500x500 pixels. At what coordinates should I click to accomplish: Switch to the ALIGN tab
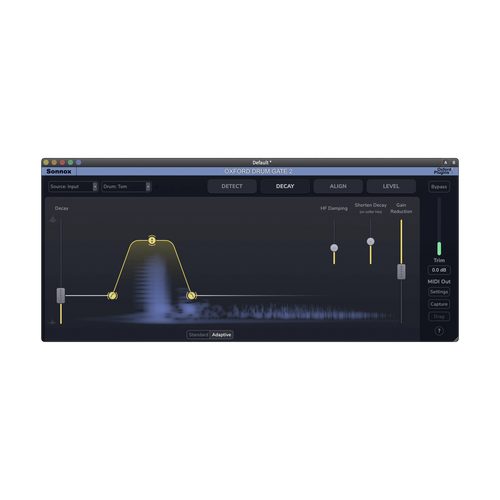pyautogui.click(x=338, y=186)
